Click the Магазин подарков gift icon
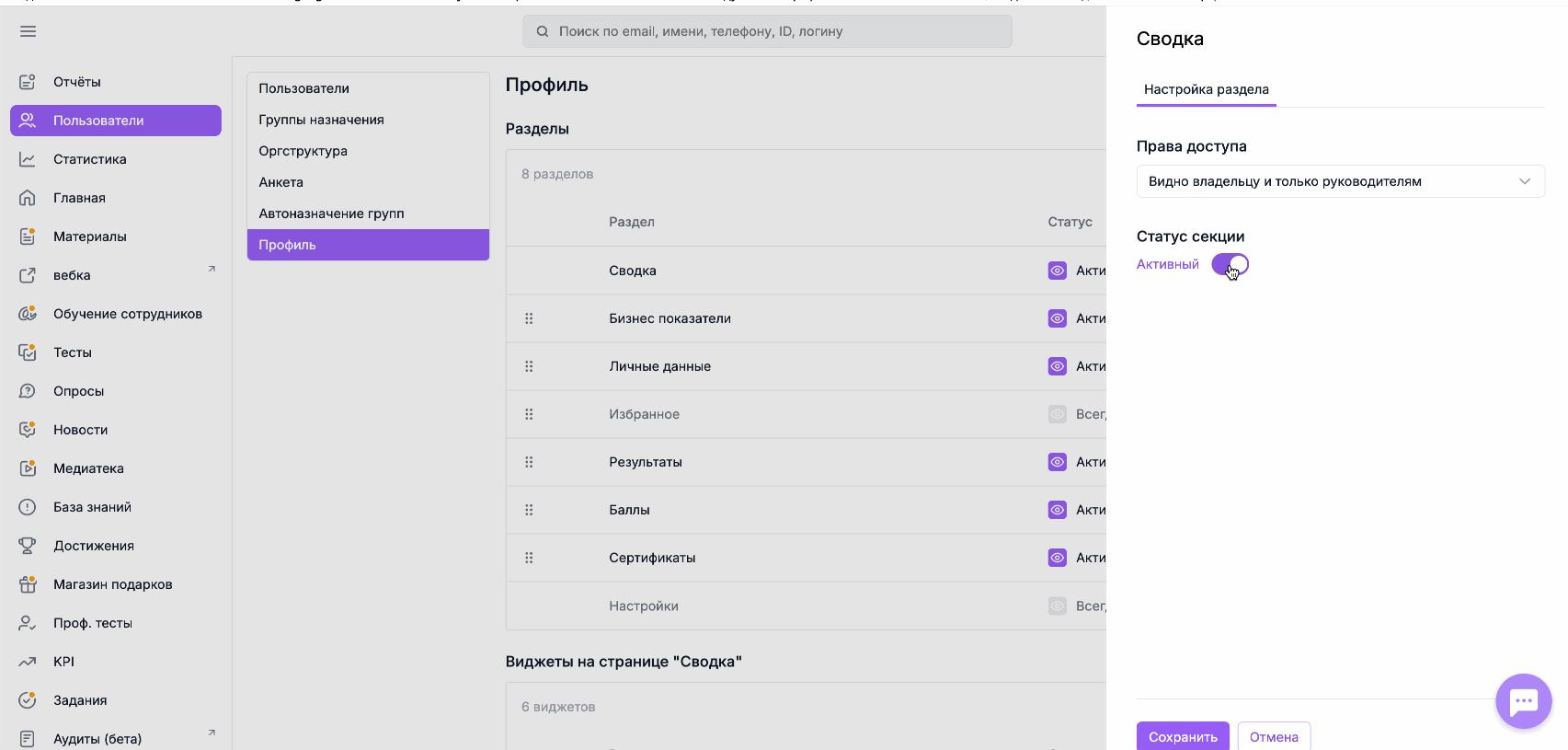This screenshot has width=1568, height=750. pos(28,584)
